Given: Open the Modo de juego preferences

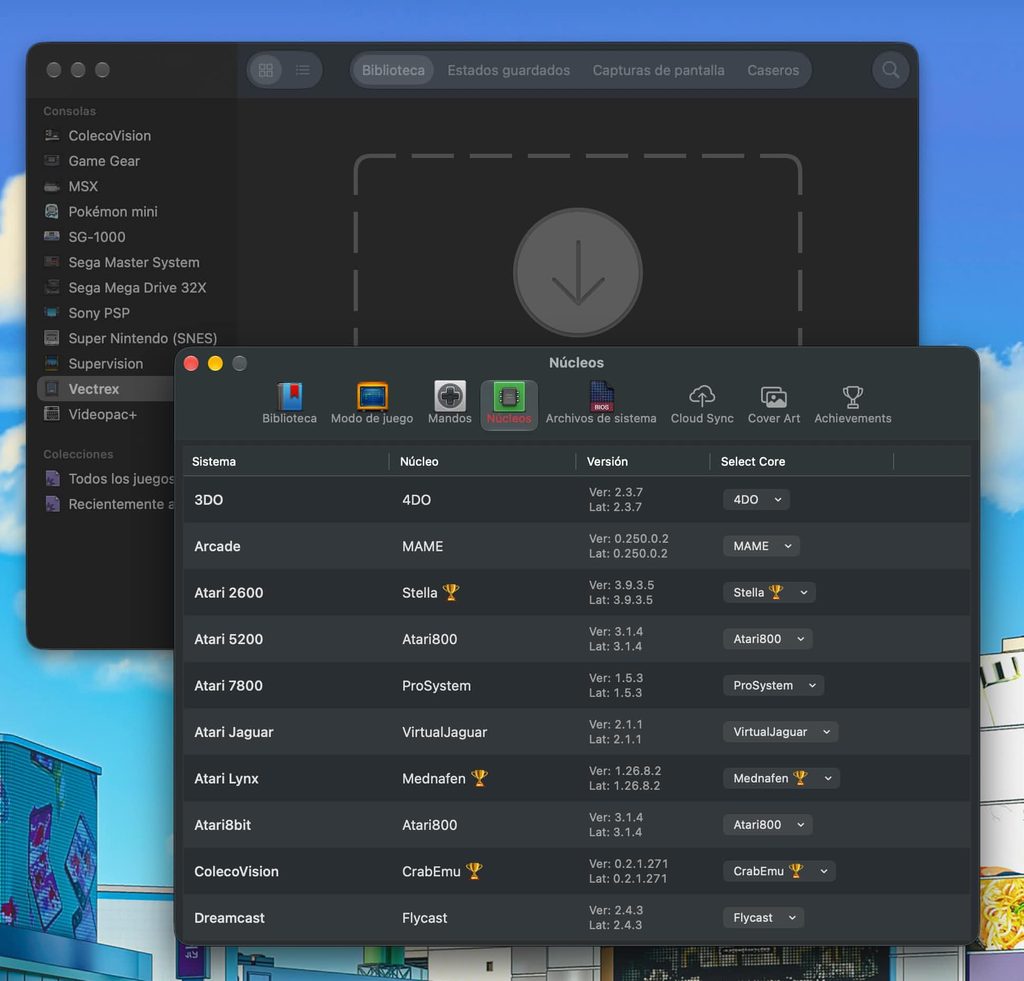Looking at the screenshot, I should click(x=372, y=404).
